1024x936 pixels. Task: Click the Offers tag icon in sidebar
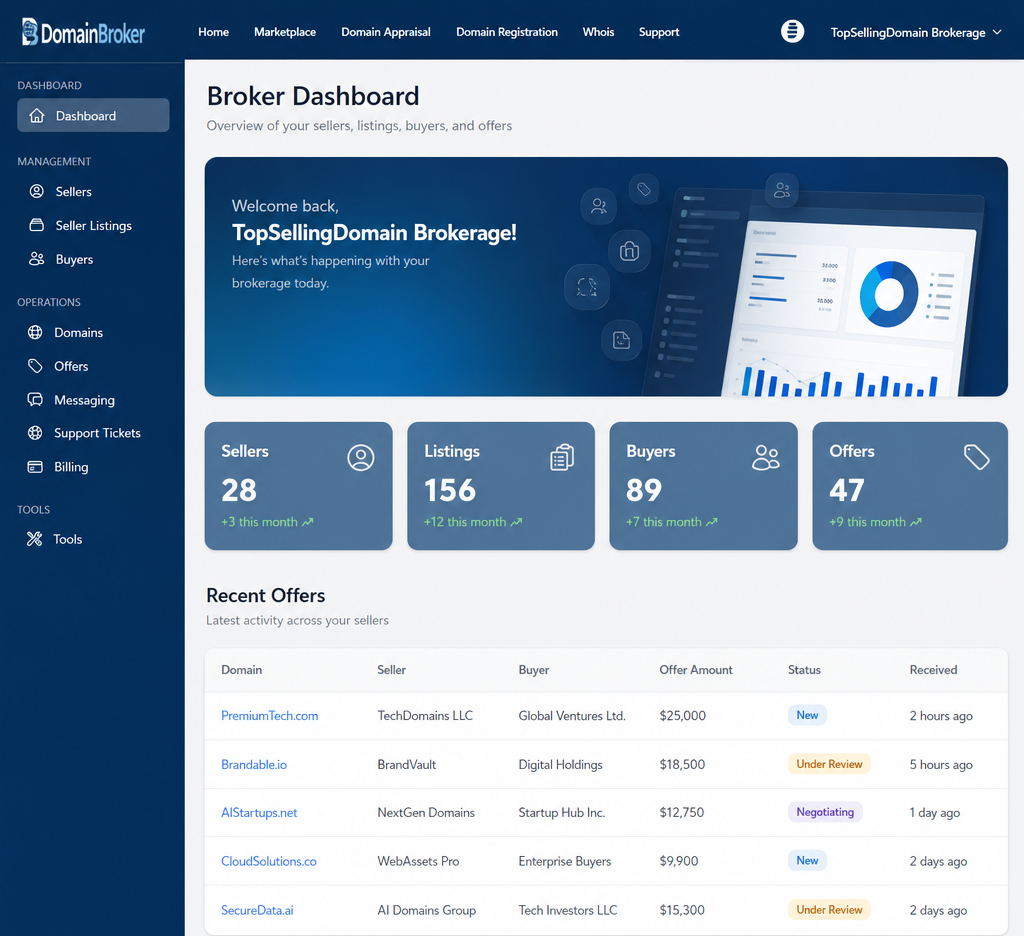click(x=35, y=366)
